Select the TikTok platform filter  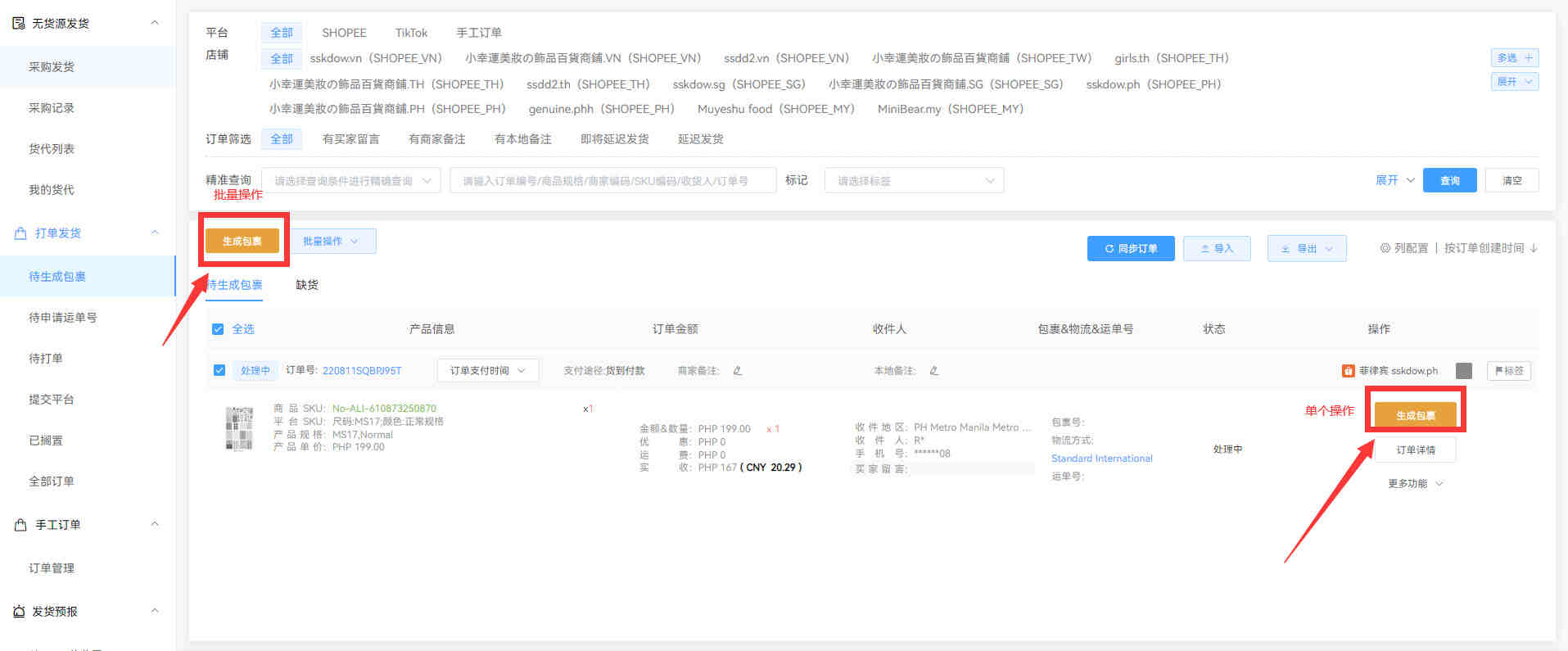(x=411, y=33)
